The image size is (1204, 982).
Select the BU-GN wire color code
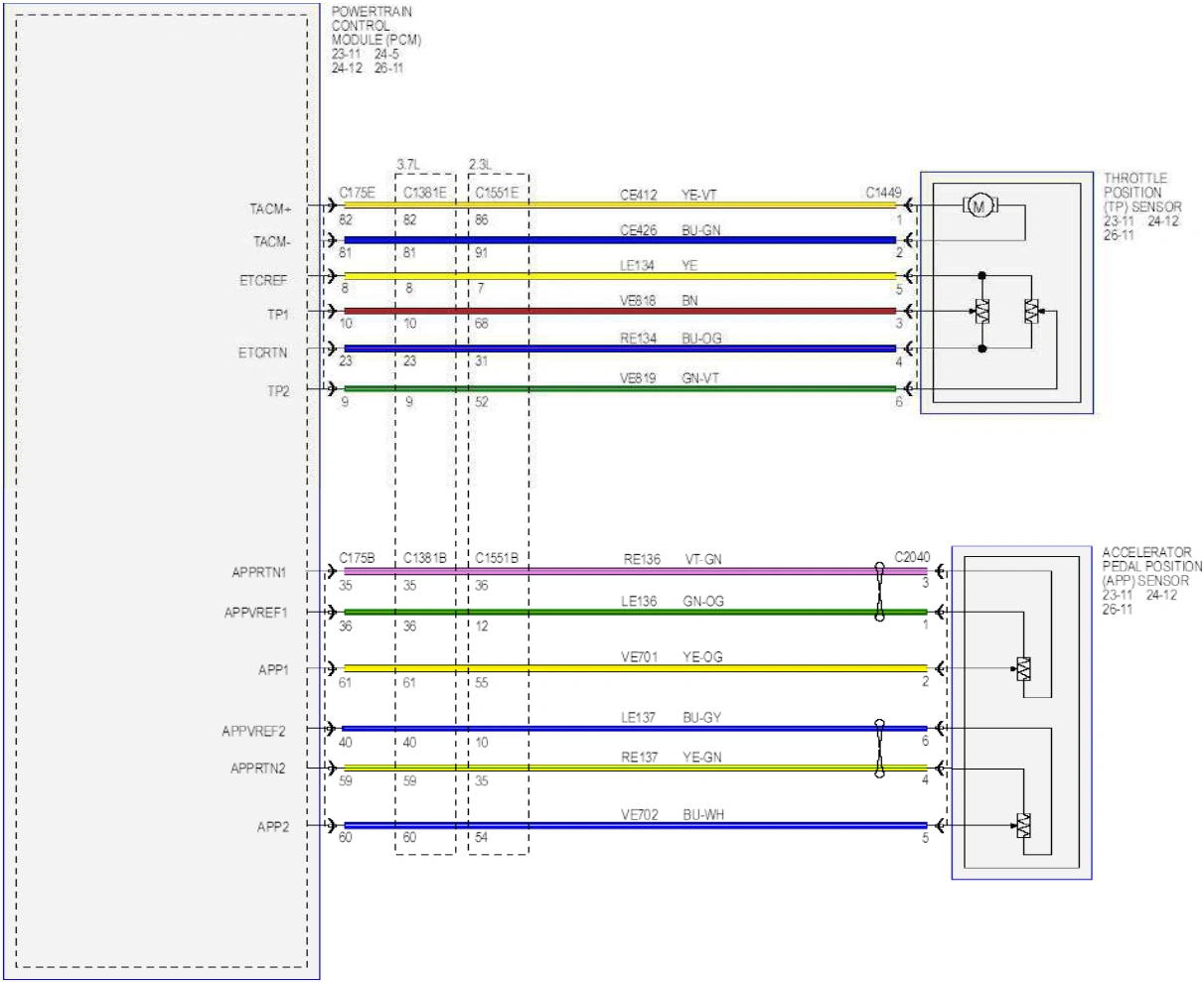701,230
